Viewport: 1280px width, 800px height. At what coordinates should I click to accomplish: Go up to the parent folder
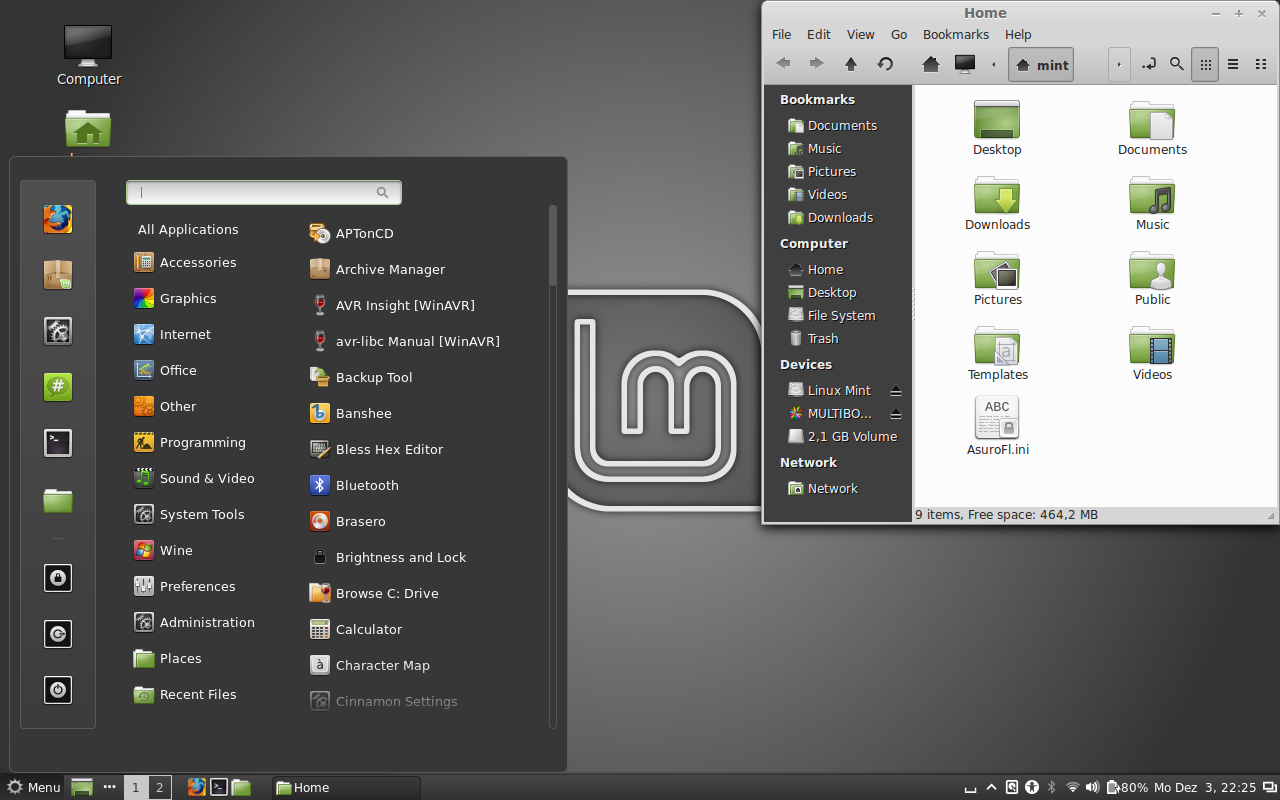(851, 64)
